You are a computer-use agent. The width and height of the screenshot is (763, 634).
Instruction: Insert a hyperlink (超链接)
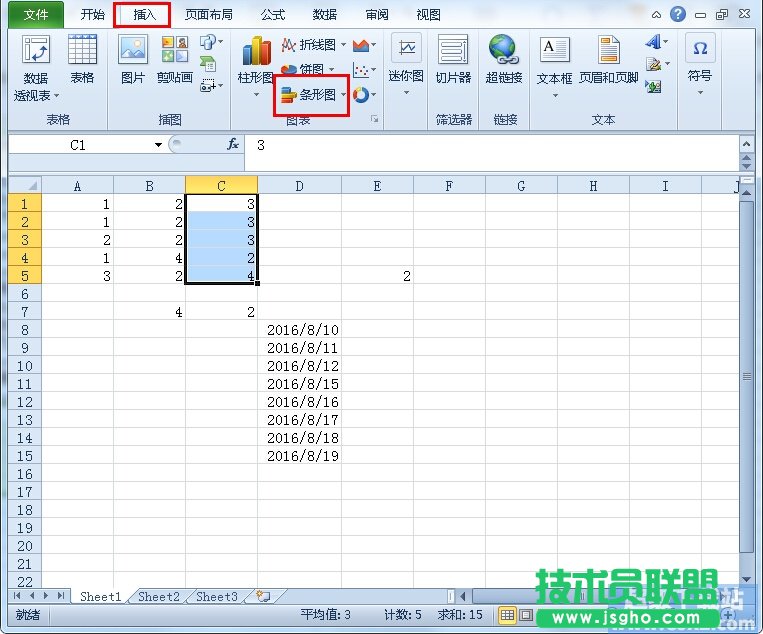coord(504,58)
